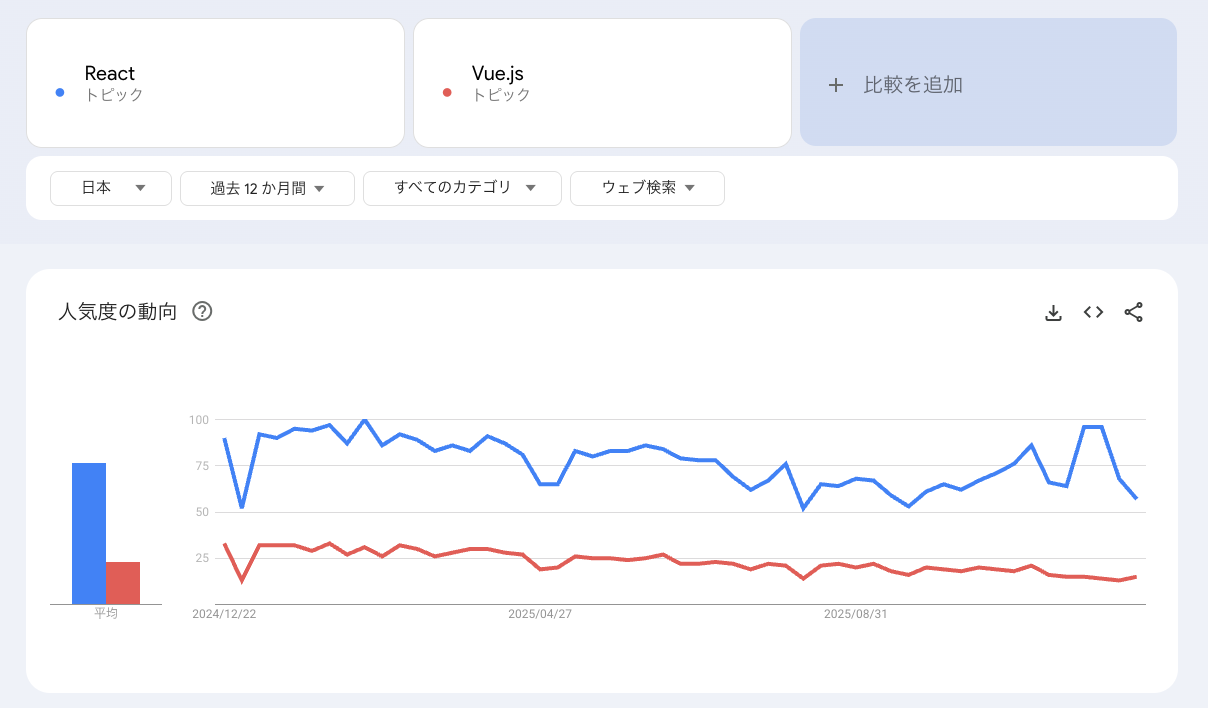Open the ウェブ検索 search type selector
The height and width of the screenshot is (708, 1208).
point(647,188)
